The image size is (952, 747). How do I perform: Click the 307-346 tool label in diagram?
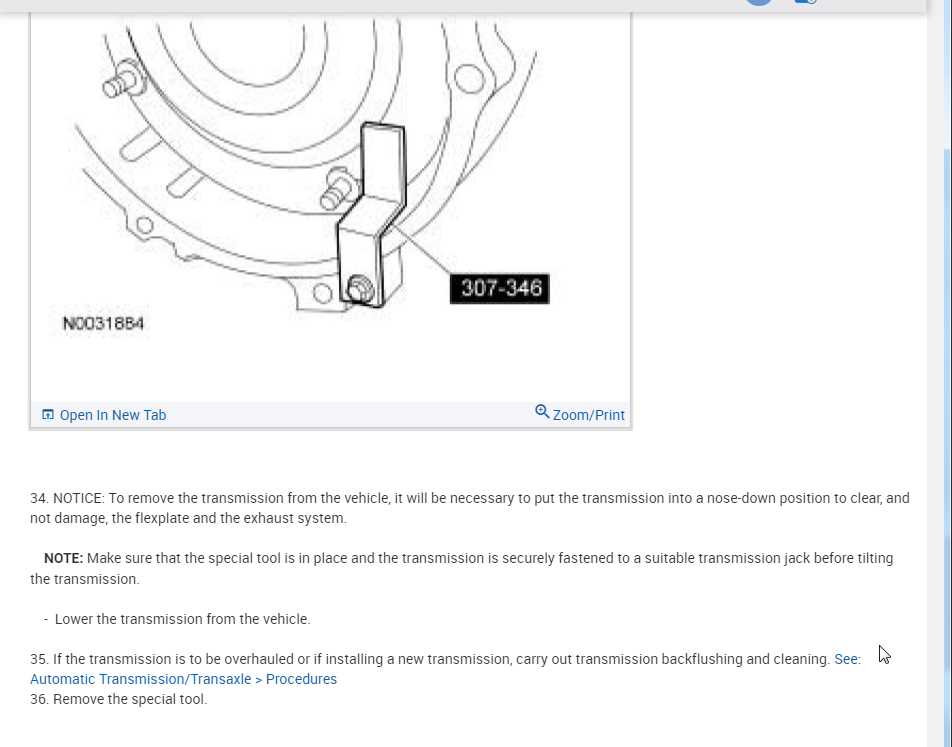[500, 288]
